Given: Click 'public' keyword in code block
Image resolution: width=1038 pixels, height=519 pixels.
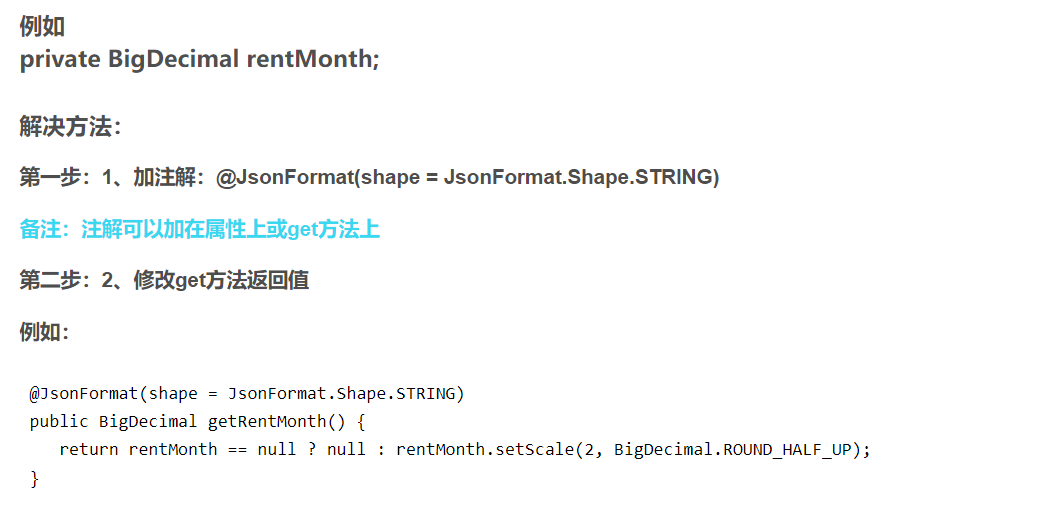Looking at the screenshot, I should [58, 422].
